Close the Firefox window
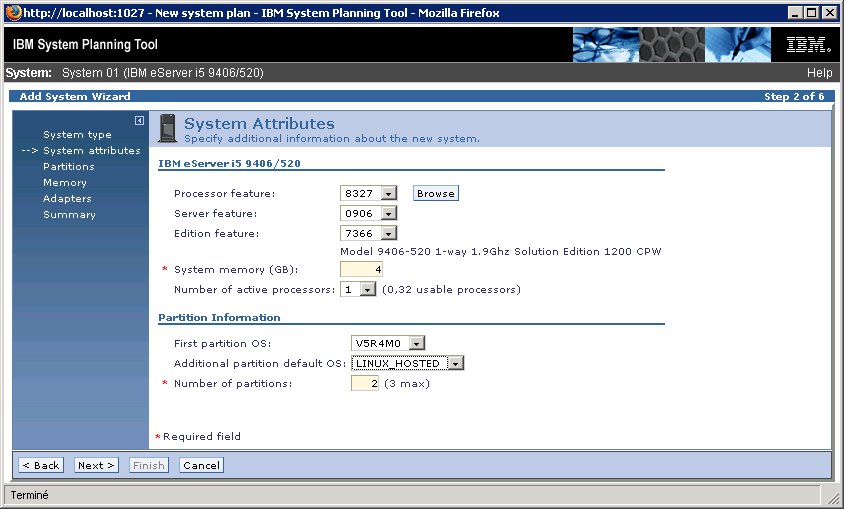Screen dimensions: 844x509 click(829, 12)
